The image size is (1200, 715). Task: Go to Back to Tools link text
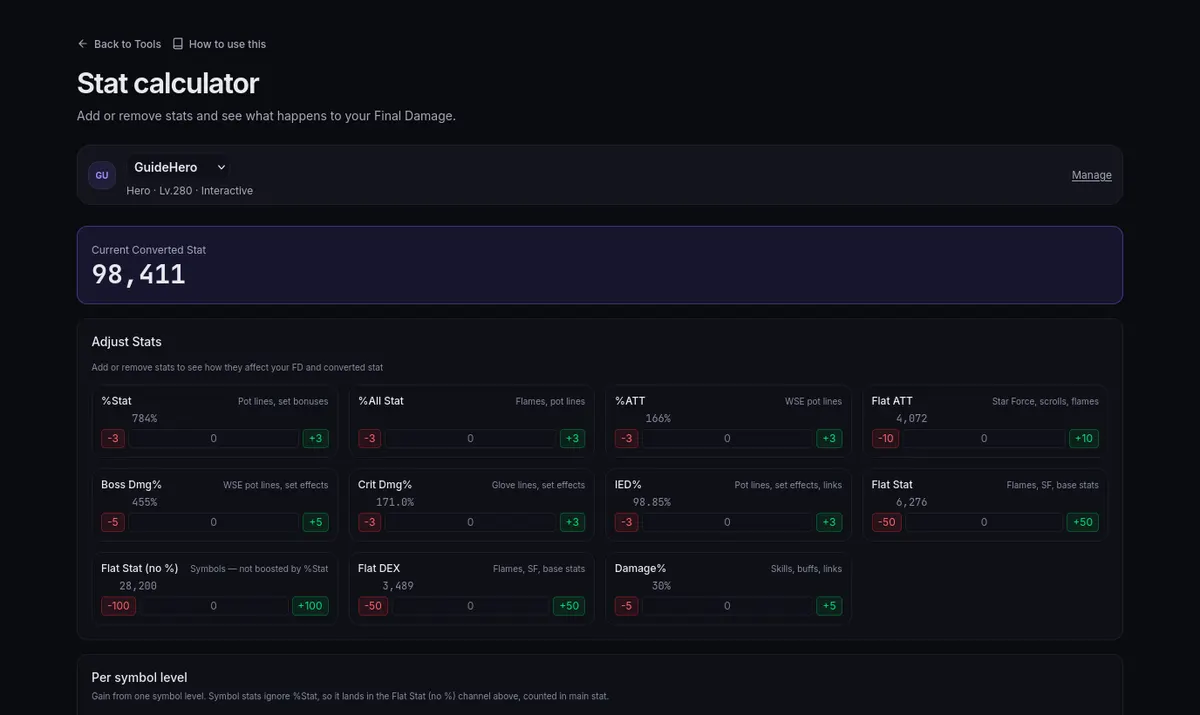click(x=127, y=44)
